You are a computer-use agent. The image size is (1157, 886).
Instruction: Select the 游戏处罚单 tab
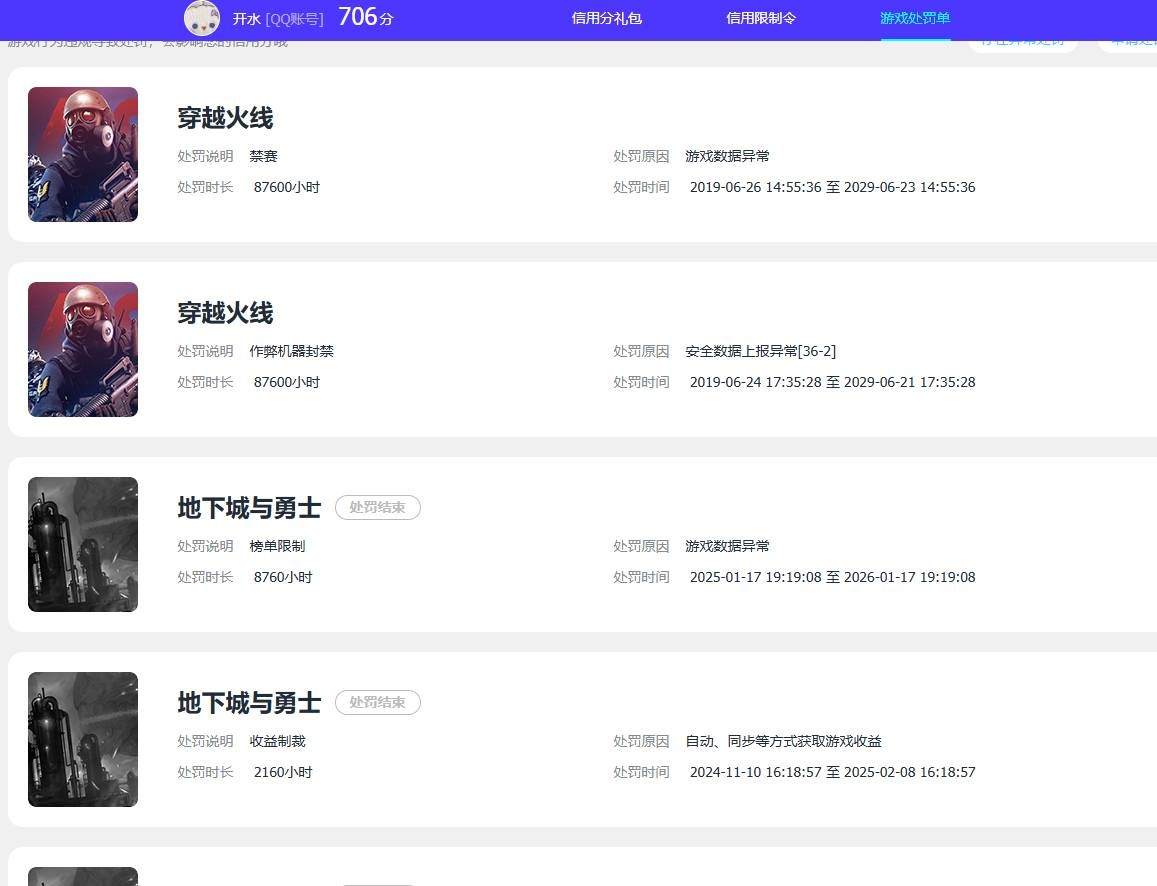coord(915,18)
